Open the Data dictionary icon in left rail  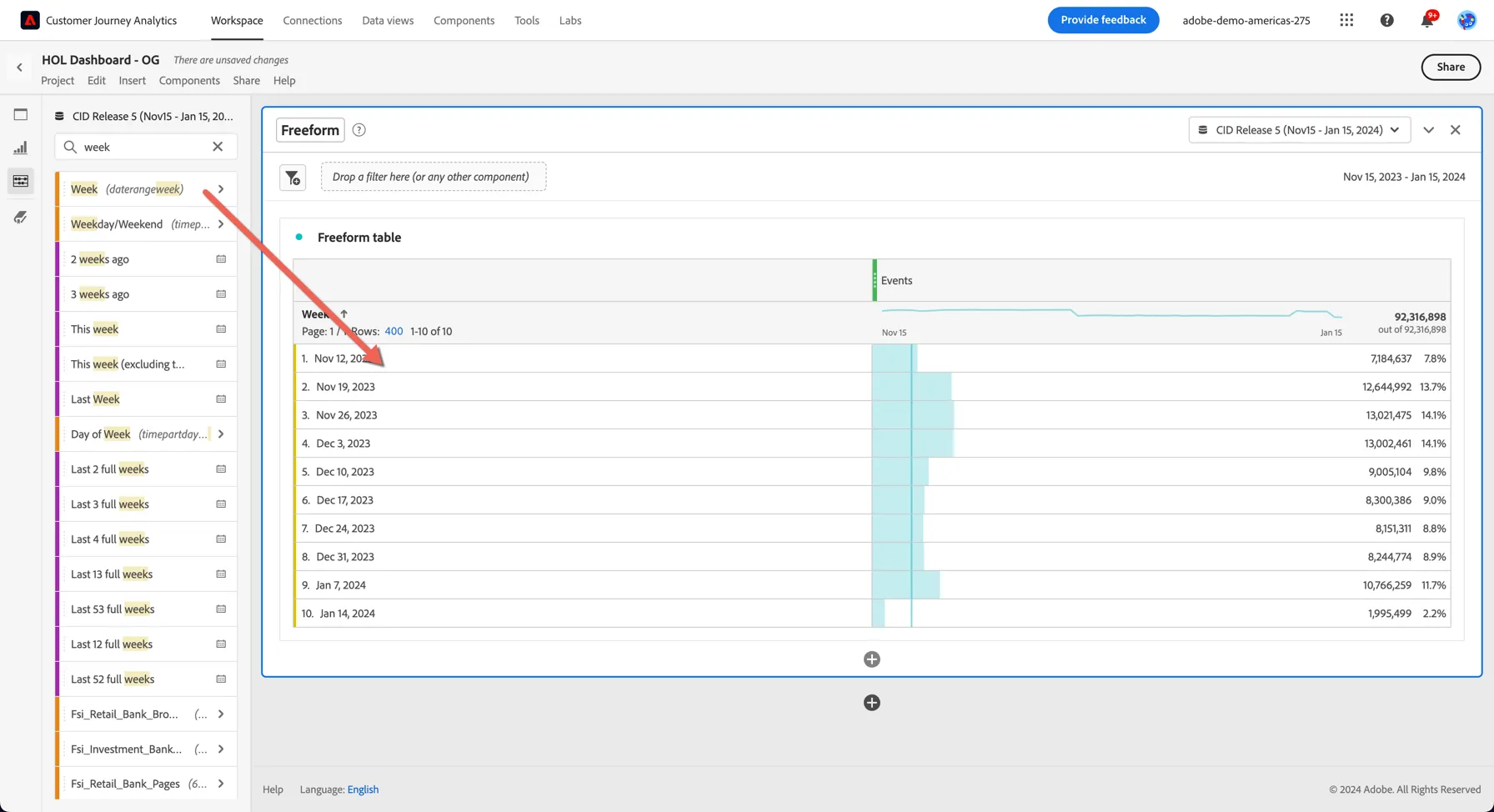pos(21,218)
